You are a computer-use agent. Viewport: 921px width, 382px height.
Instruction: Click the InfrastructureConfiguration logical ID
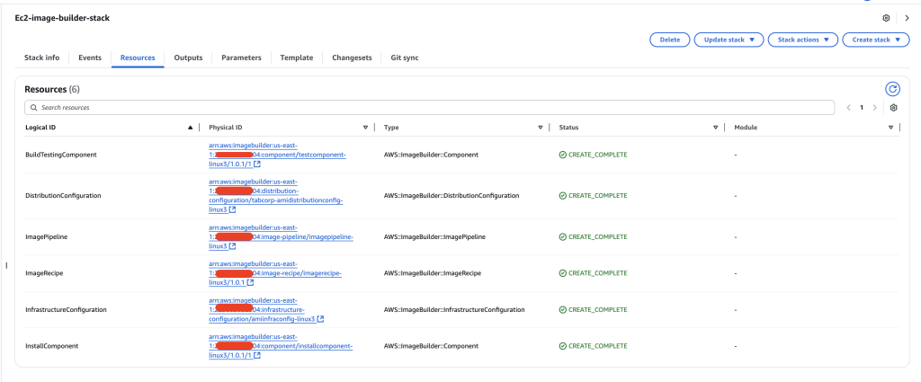coord(66,310)
